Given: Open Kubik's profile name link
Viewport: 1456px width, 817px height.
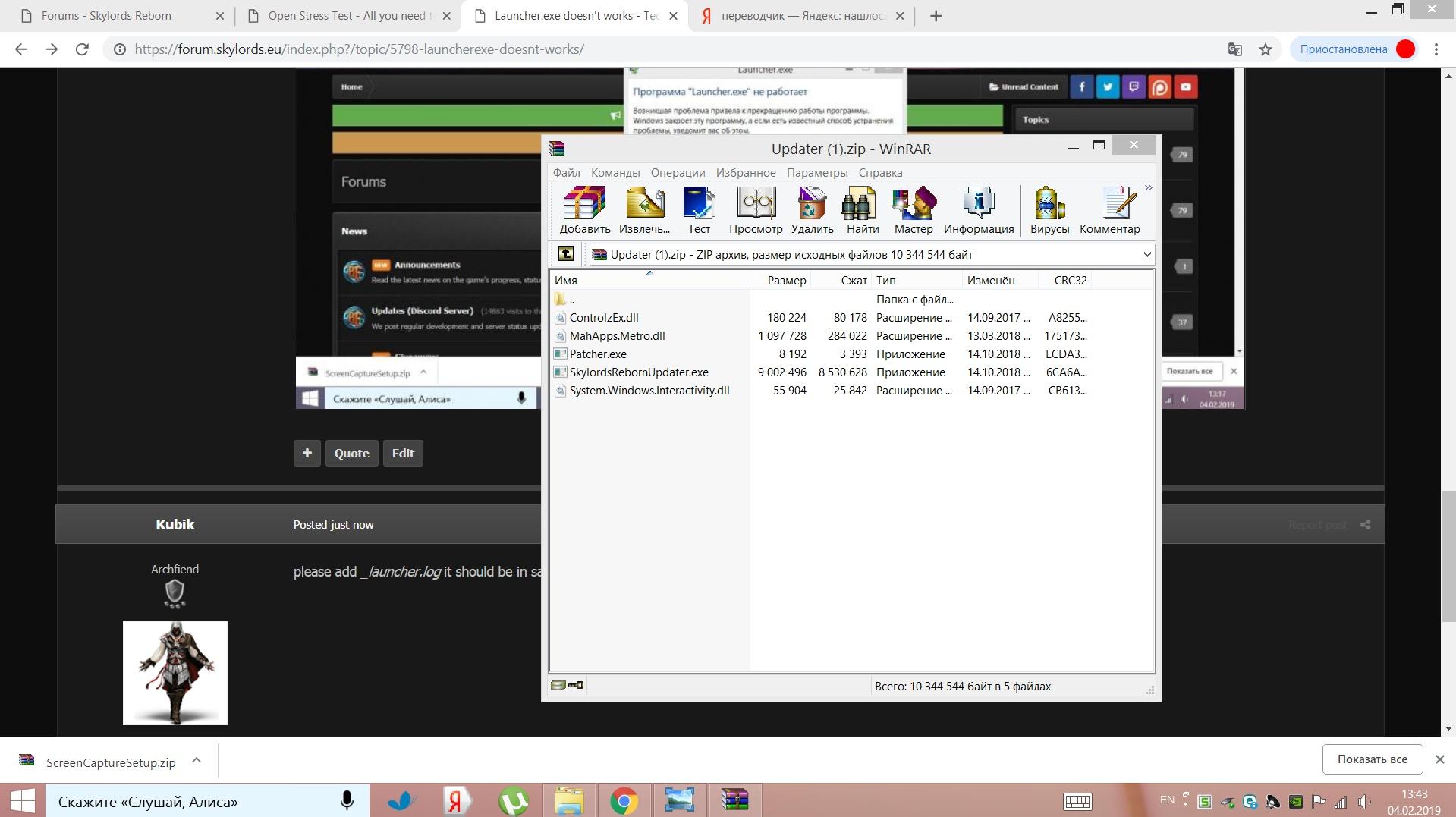Looking at the screenshot, I should (x=175, y=524).
